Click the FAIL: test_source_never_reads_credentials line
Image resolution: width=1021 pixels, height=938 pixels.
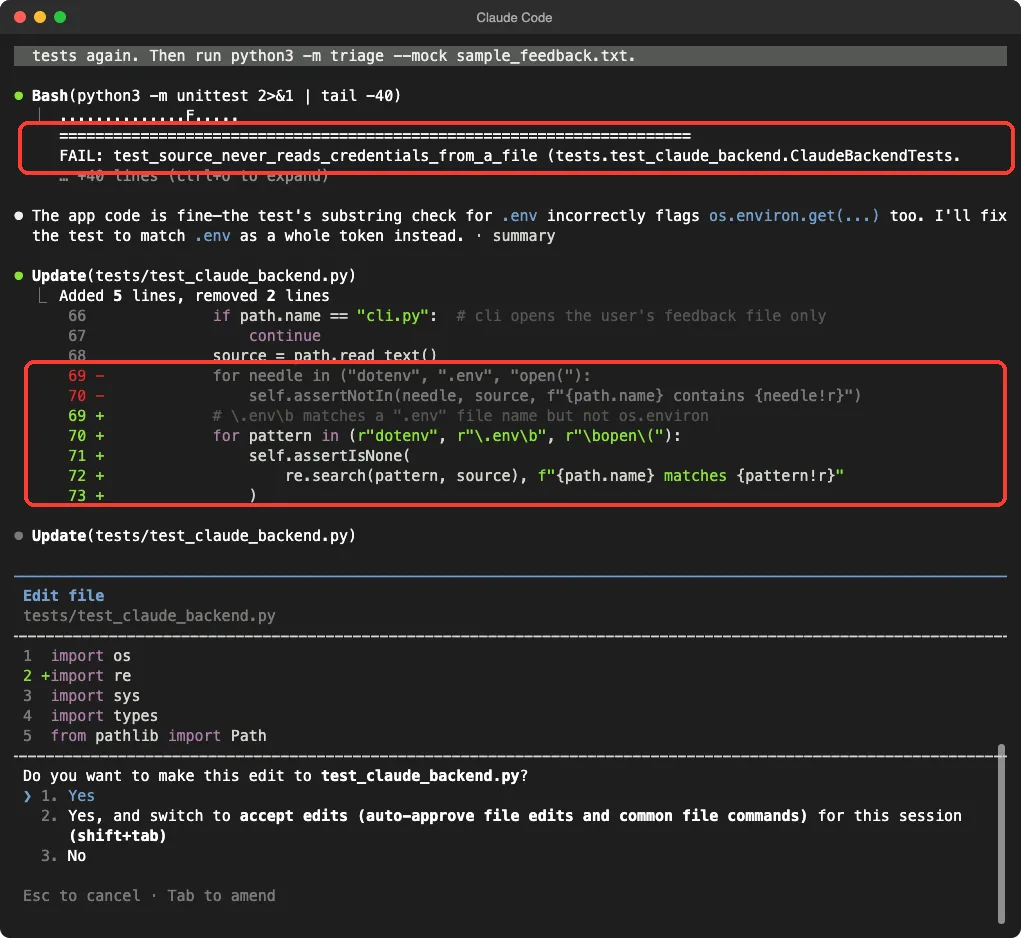pyautogui.click(x=510, y=156)
